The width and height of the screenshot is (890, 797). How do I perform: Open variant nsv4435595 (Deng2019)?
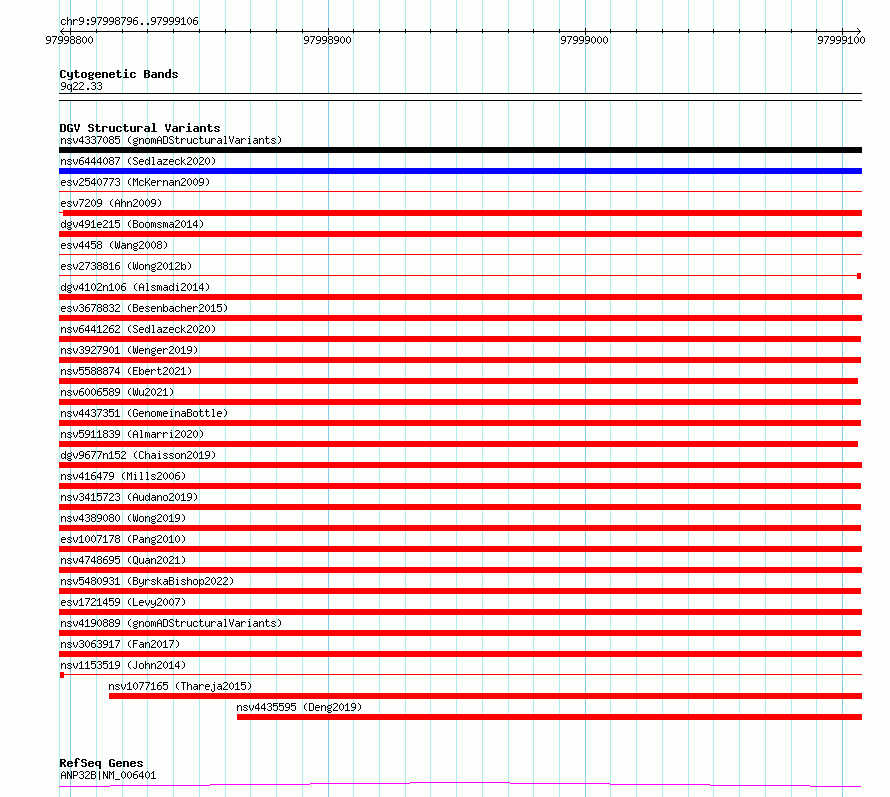pyautogui.click(x=299, y=707)
